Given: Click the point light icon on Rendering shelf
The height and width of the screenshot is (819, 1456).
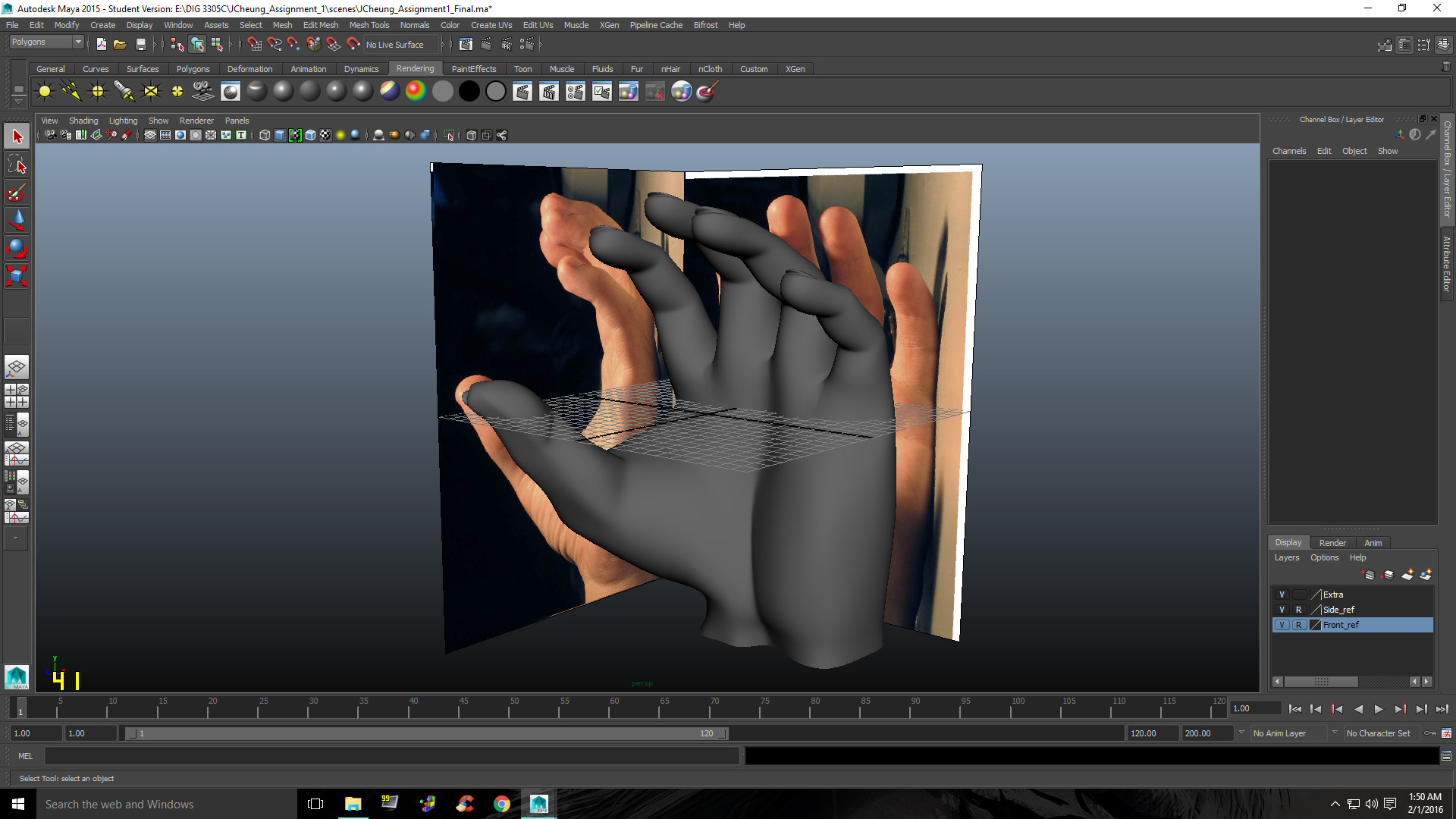Looking at the screenshot, I should pos(98,91).
